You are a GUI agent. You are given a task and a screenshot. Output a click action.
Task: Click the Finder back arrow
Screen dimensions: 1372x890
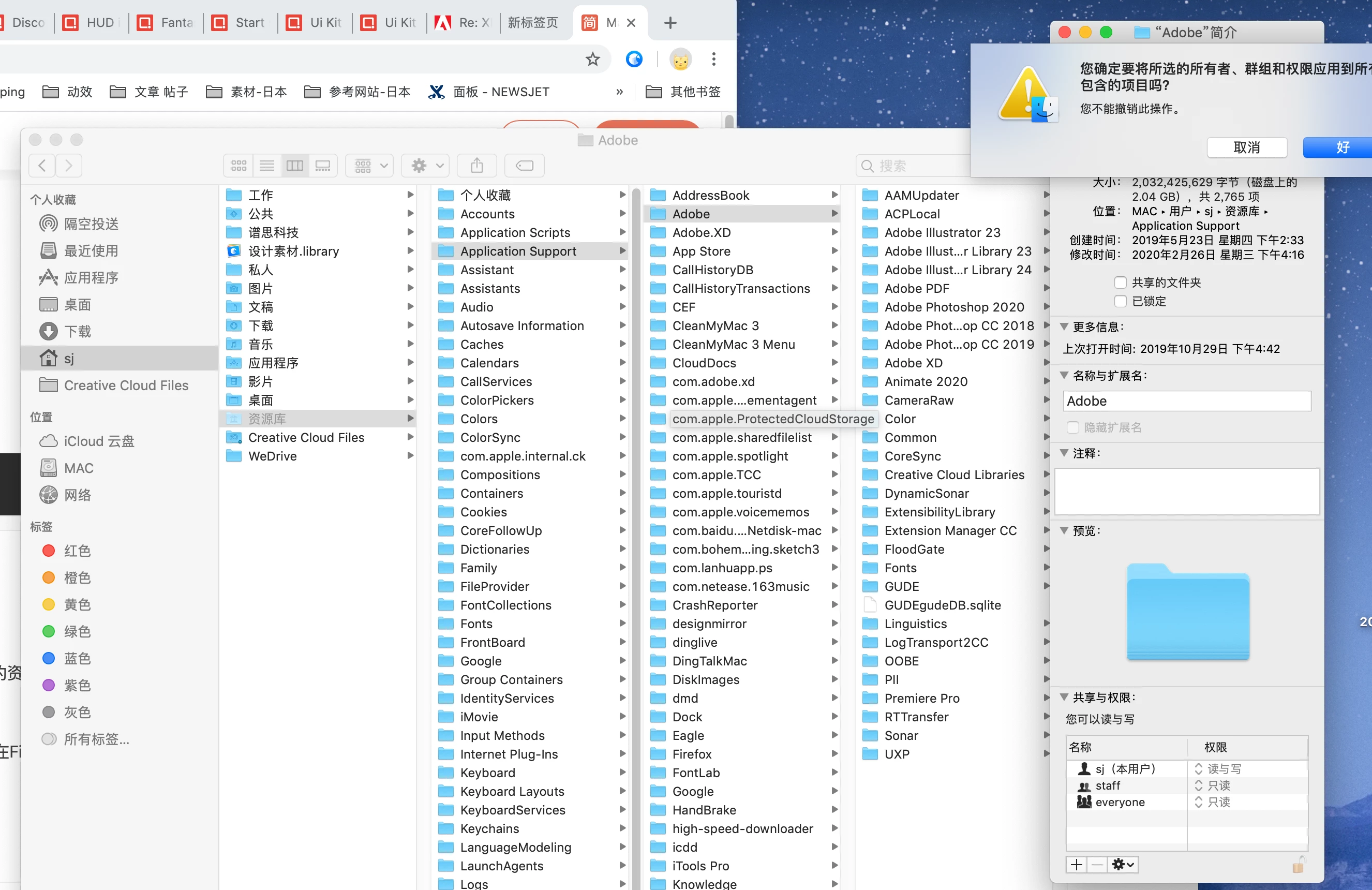pos(42,166)
